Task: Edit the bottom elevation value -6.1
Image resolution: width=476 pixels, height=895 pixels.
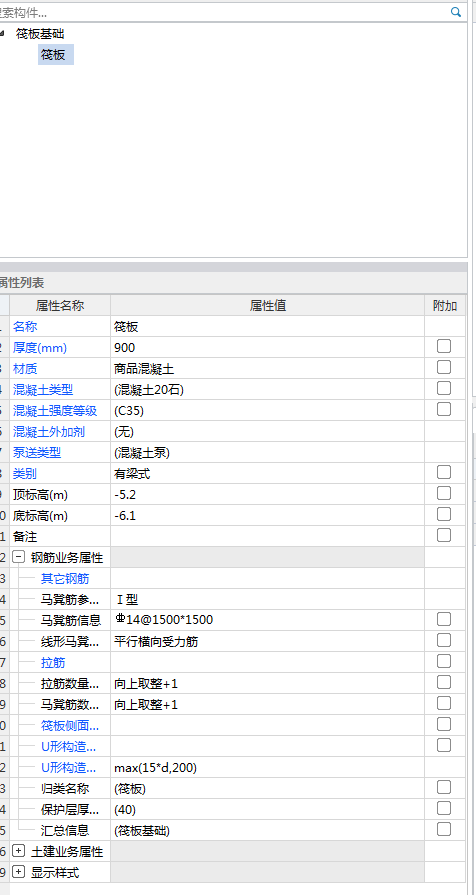Action: point(267,516)
